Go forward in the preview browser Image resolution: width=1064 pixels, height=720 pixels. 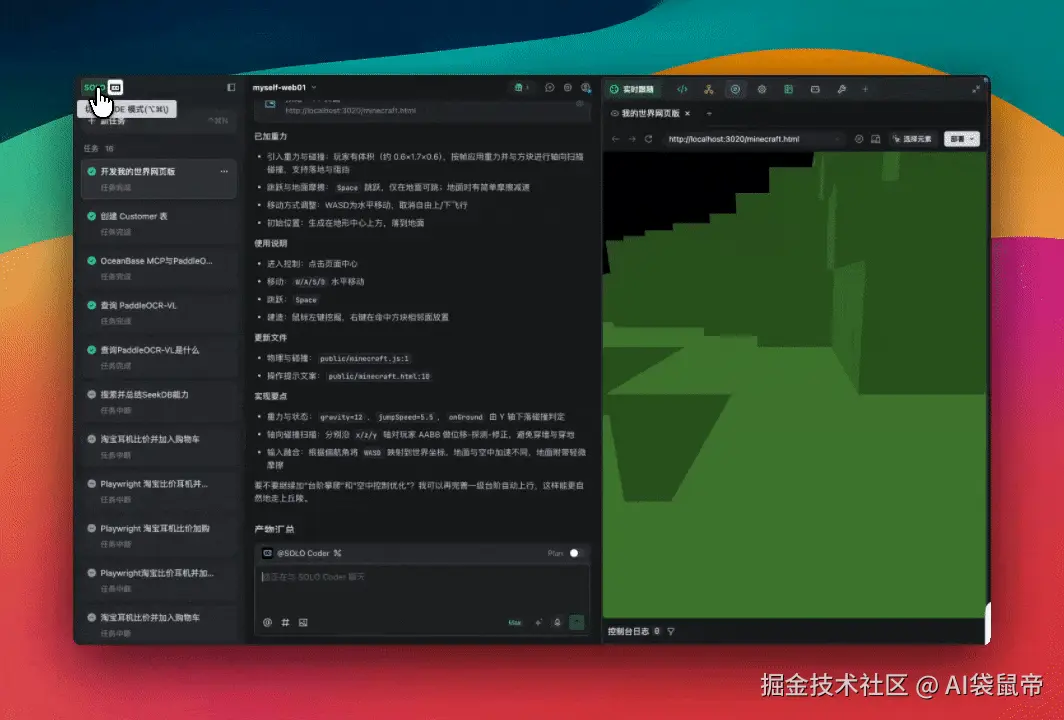click(632, 139)
